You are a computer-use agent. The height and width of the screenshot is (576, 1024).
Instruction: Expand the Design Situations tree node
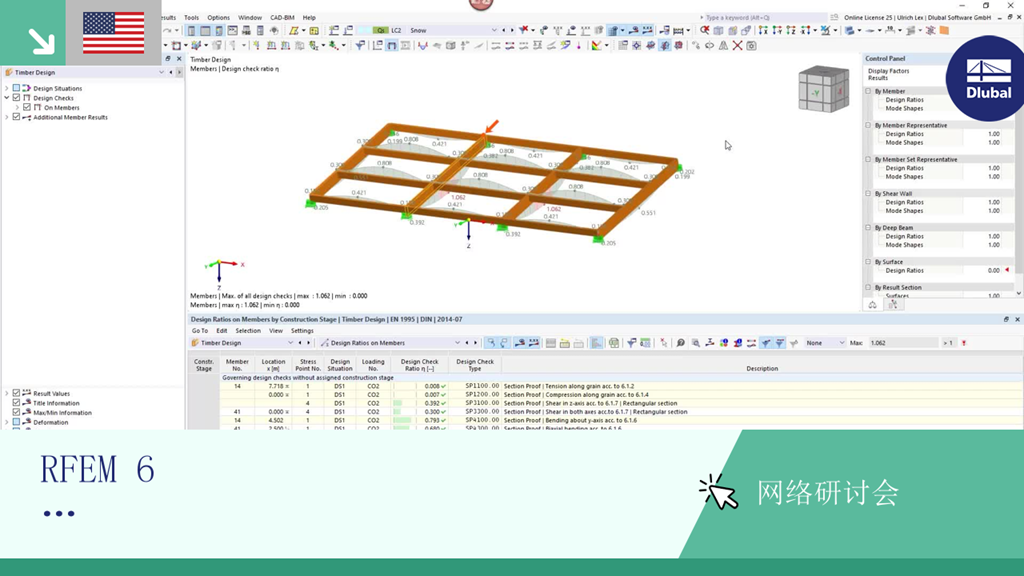pyautogui.click(x=7, y=88)
